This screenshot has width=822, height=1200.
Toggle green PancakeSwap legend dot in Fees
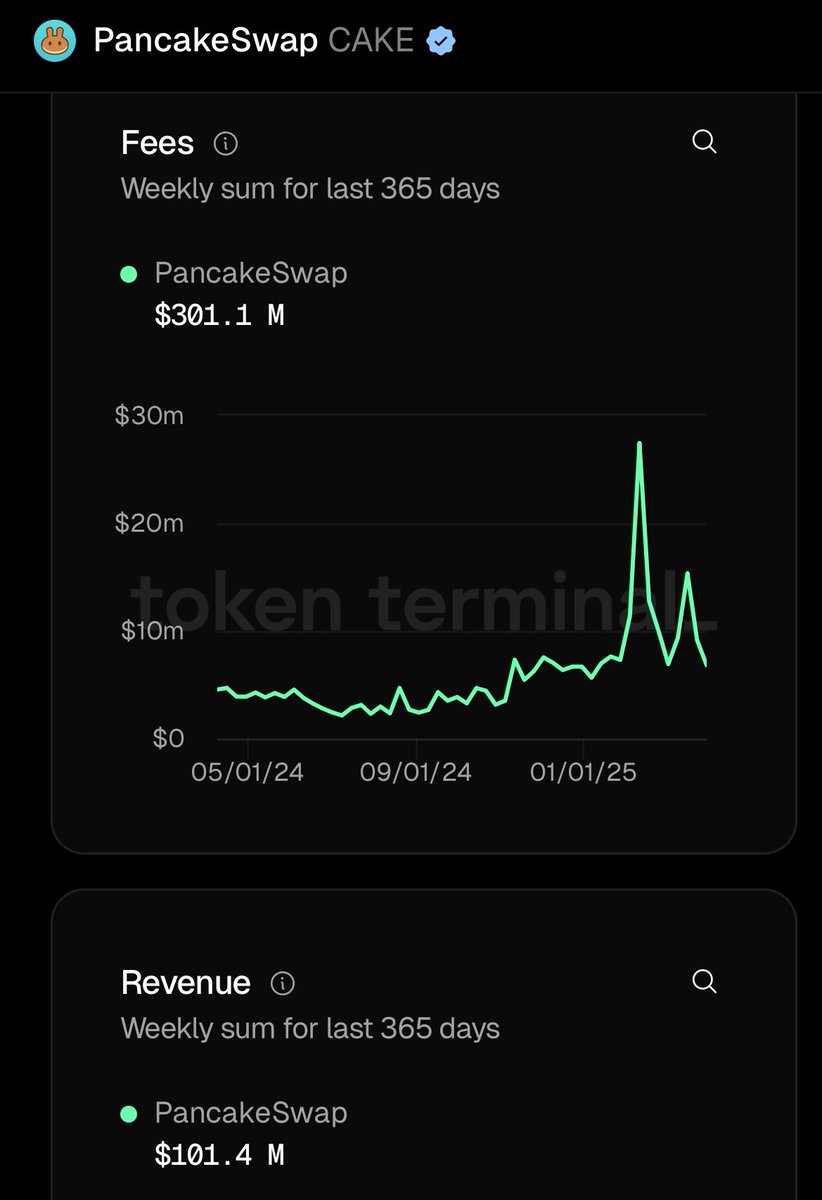pos(128,274)
